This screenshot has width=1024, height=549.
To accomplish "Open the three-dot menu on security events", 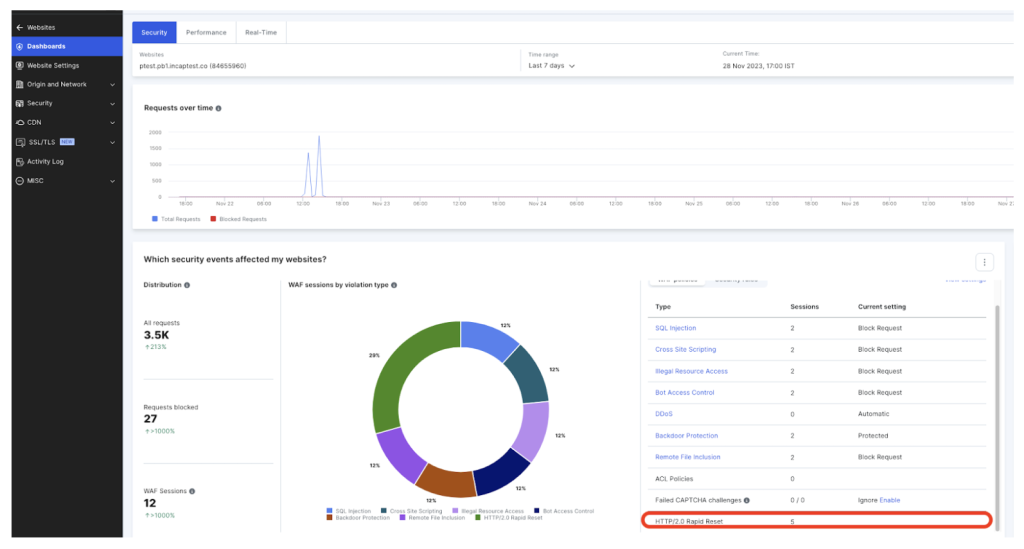I will pyautogui.click(x=984, y=262).
